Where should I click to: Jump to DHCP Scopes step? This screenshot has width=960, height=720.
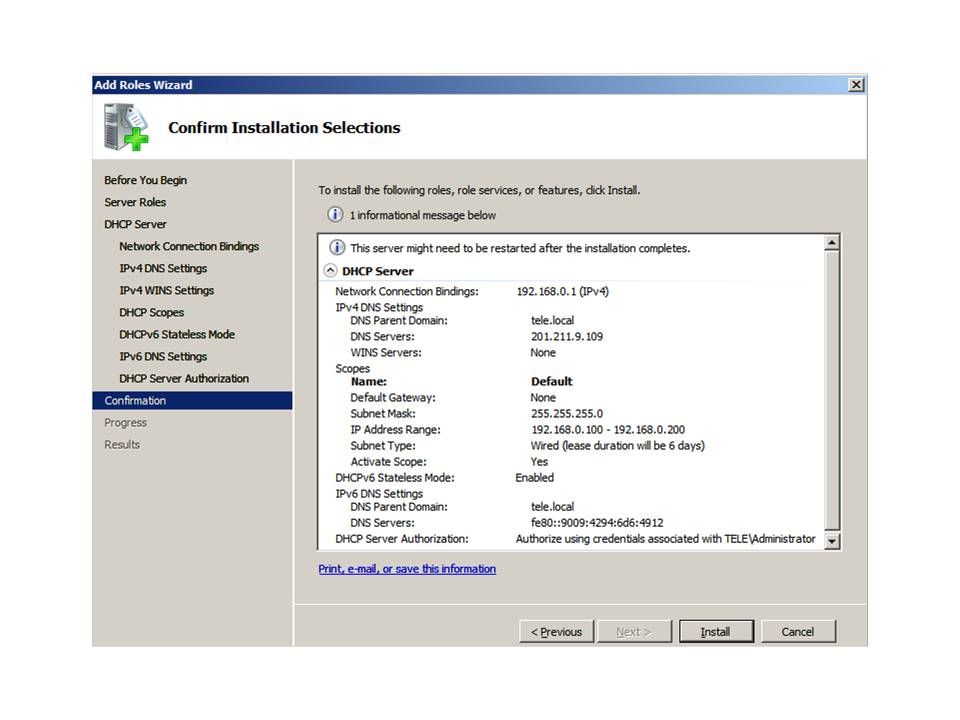(151, 312)
